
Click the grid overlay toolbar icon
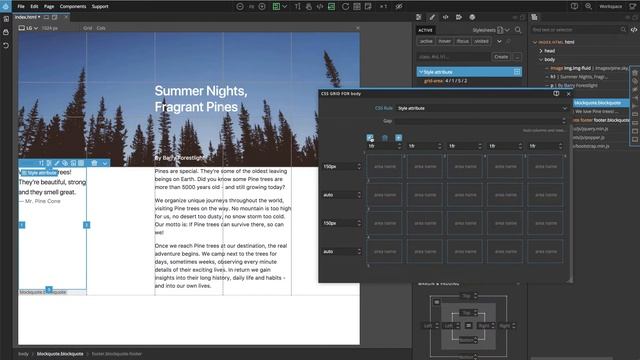(357, 7)
